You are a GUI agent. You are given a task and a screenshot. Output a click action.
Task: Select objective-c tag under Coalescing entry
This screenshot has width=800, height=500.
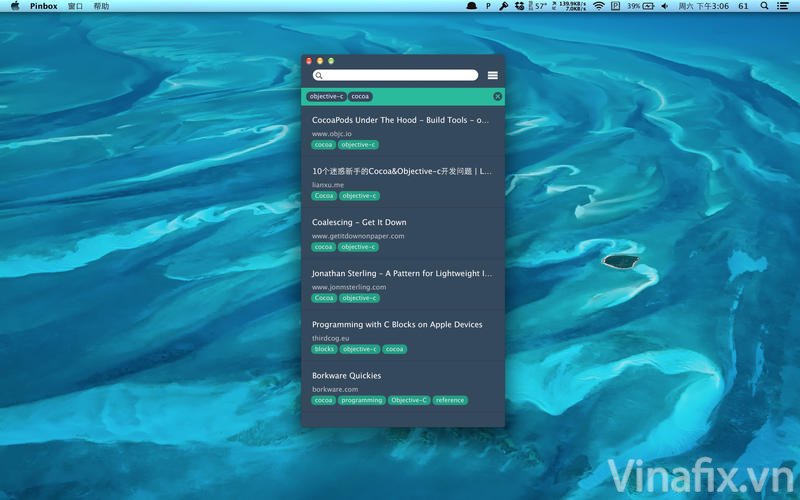point(358,247)
